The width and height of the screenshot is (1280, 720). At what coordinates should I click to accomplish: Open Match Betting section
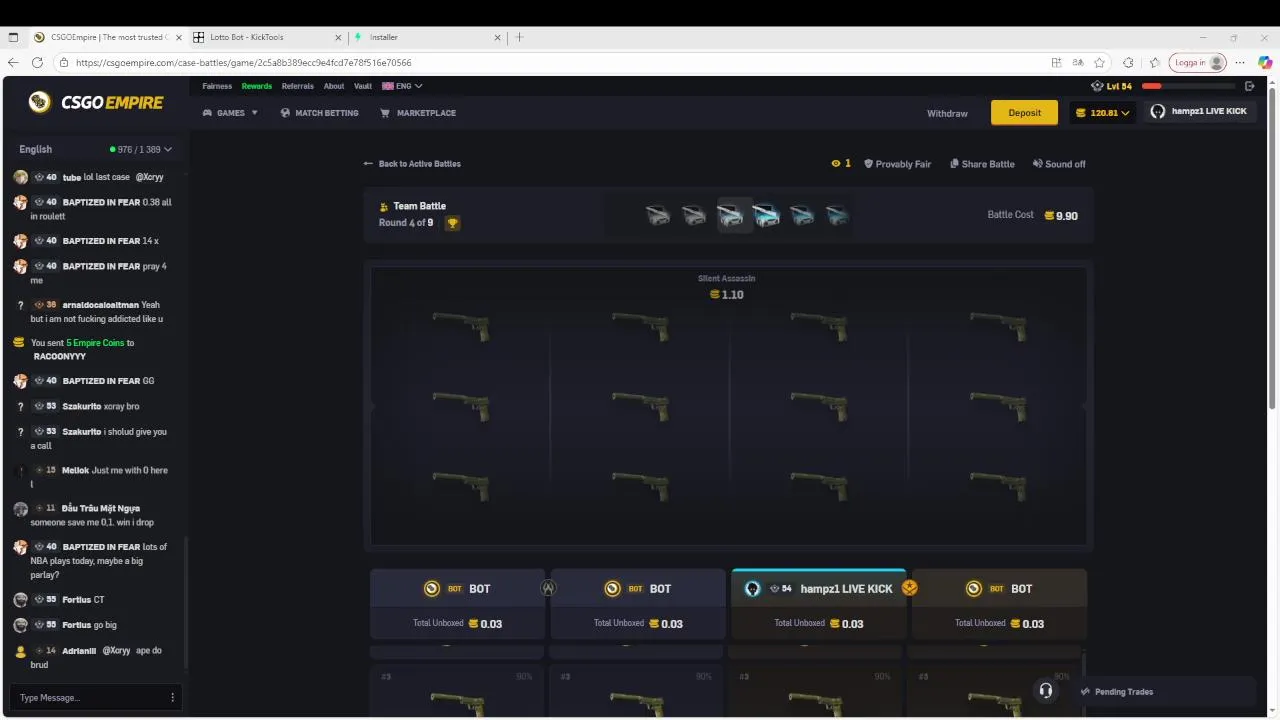click(319, 113)
